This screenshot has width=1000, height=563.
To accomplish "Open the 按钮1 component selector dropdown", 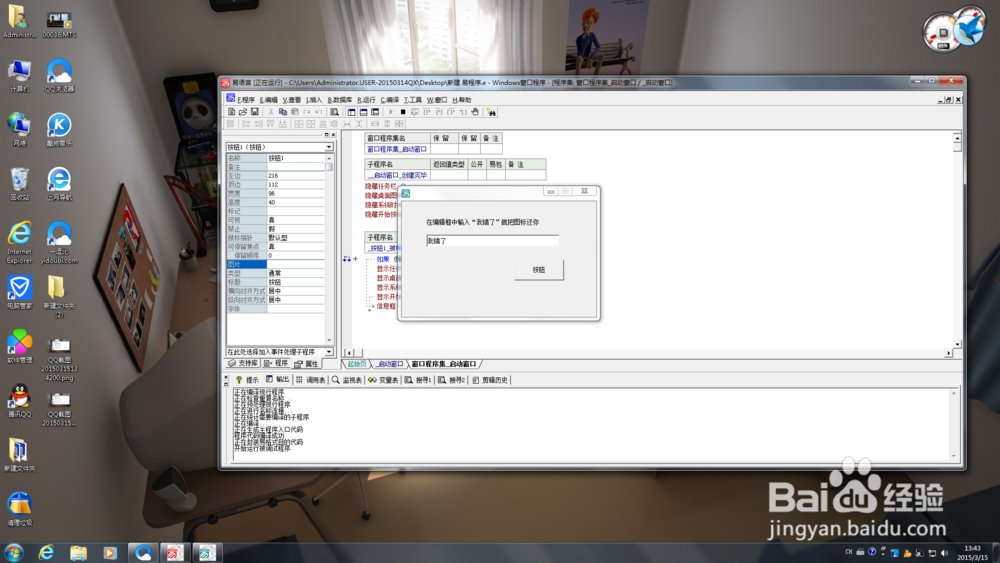I will [x=329, y=147].
